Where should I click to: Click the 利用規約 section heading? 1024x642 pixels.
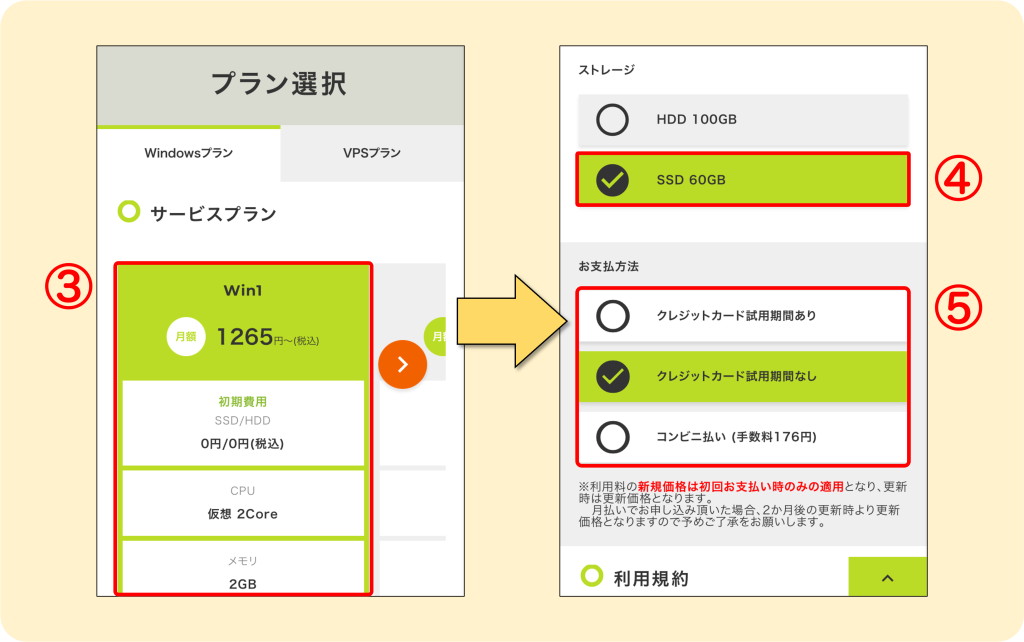pyautogui.click(x=651, y=578)
